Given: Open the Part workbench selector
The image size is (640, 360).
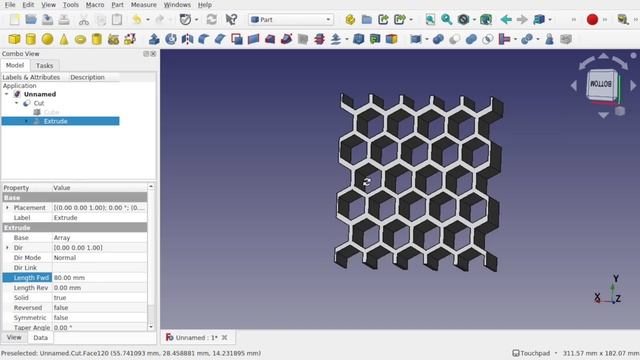Looking at the screenshot, I should (291, 20).
